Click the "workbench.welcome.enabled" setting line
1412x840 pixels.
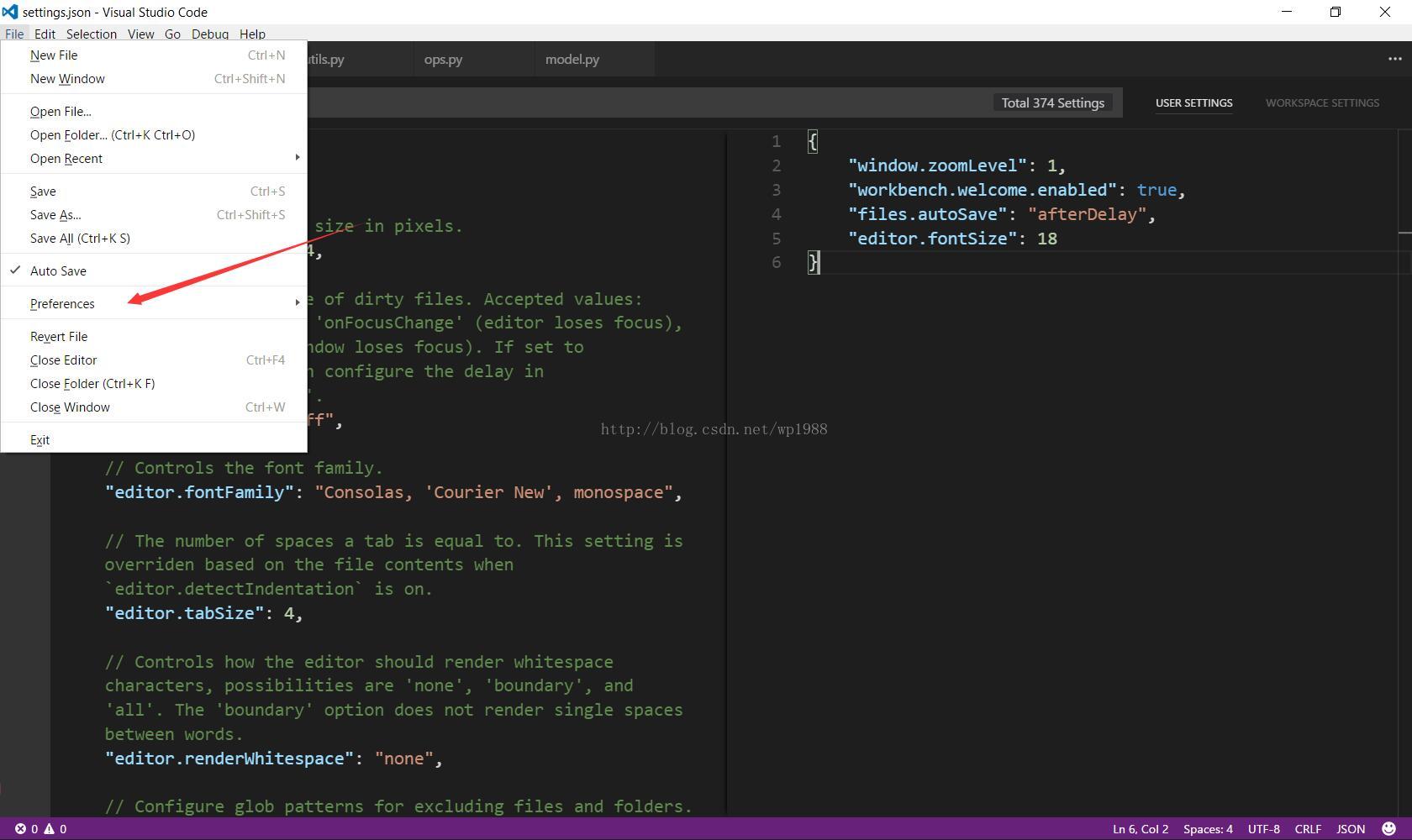tap(1016, 190)
